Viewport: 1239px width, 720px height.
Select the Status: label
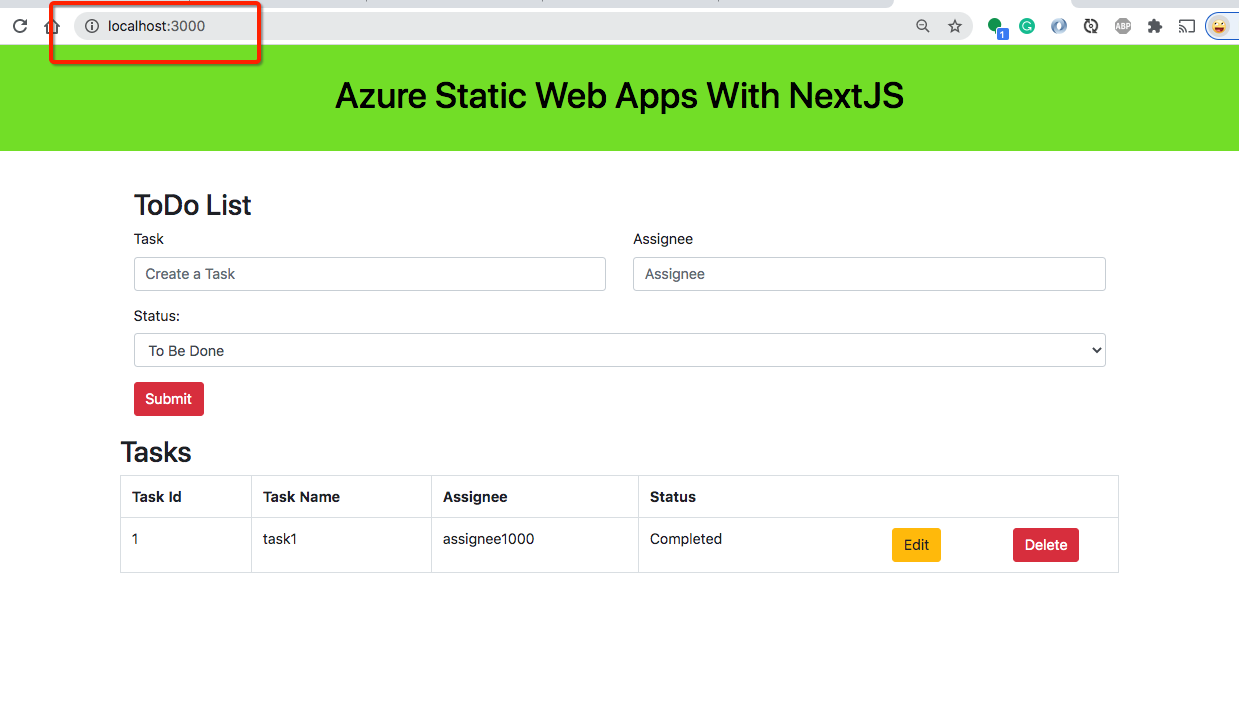pos(157,316)
